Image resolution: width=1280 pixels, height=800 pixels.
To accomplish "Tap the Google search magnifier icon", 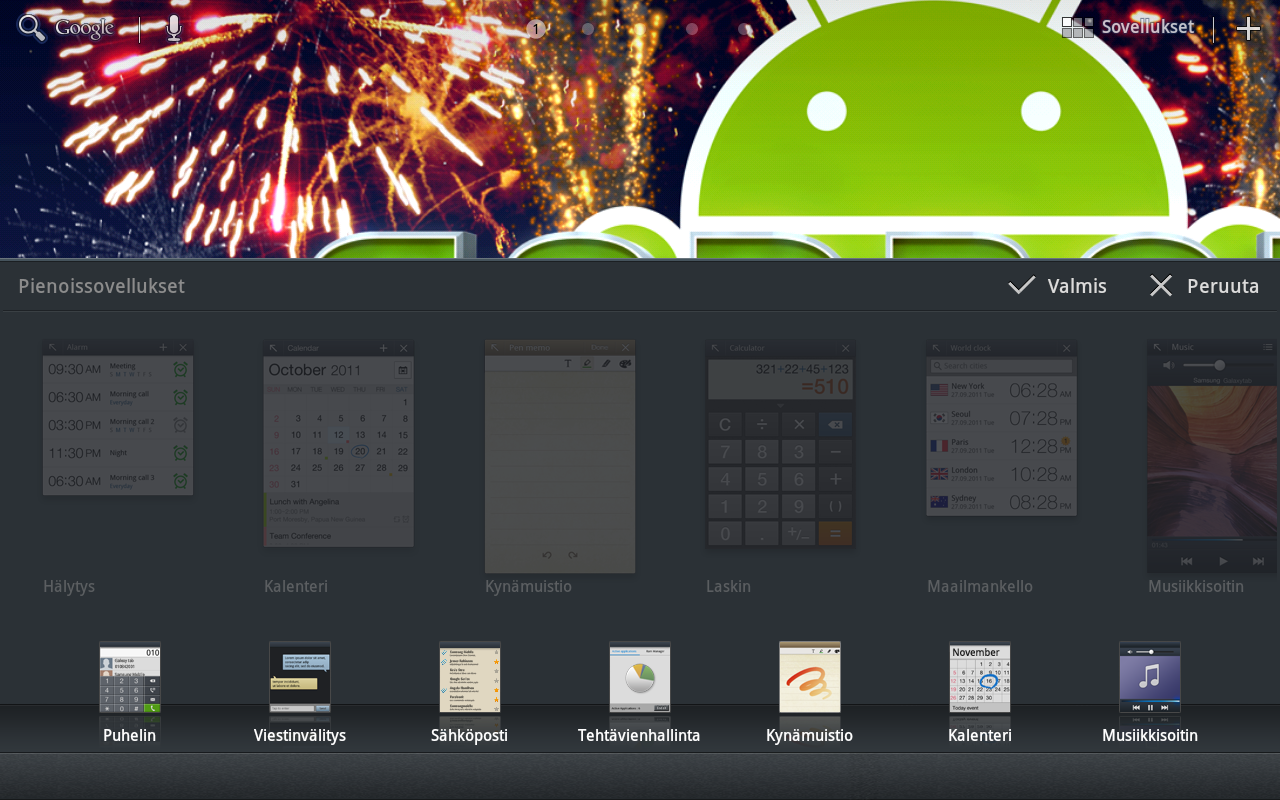I will [32, 28].
